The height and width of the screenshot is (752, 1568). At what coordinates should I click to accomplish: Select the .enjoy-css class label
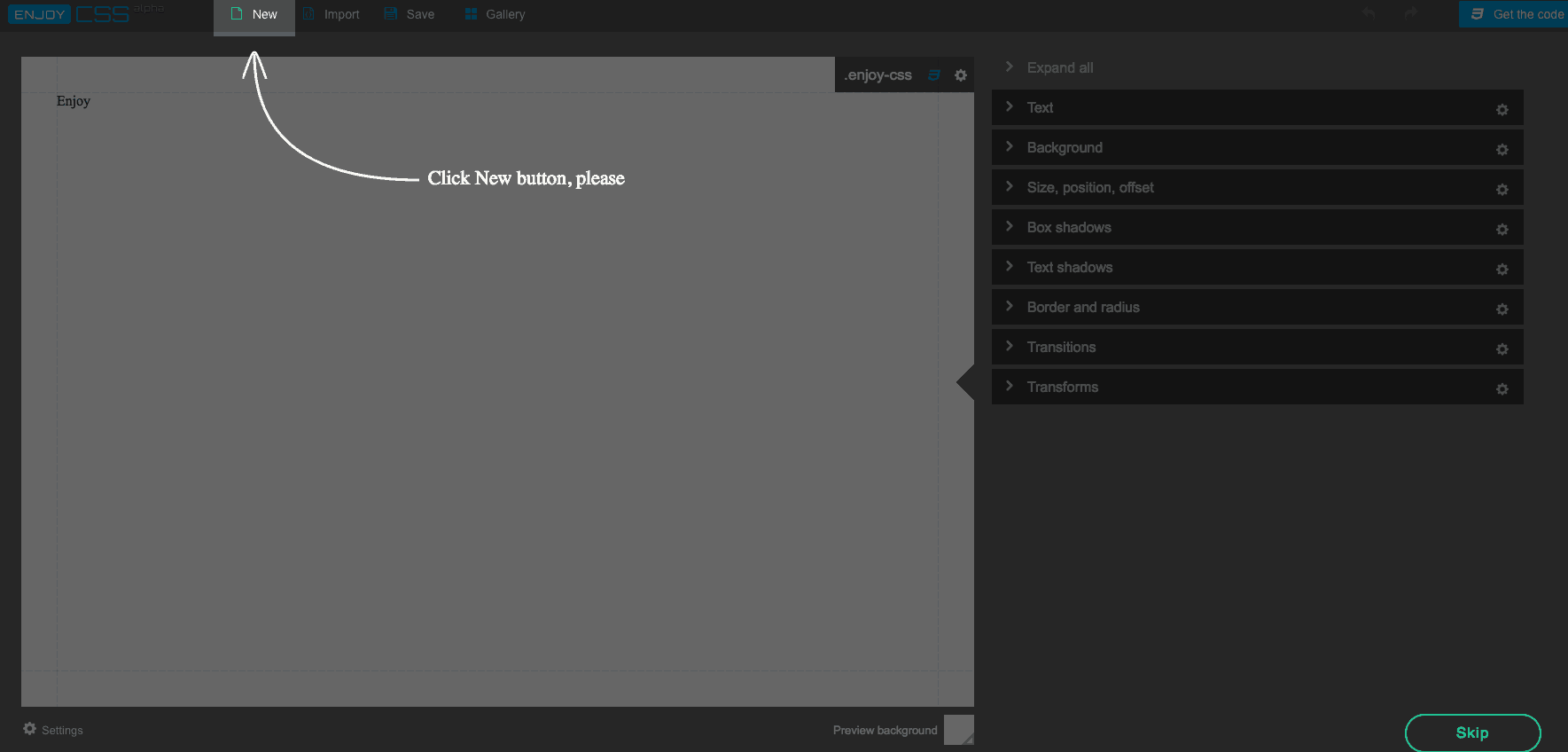[878, 75]
